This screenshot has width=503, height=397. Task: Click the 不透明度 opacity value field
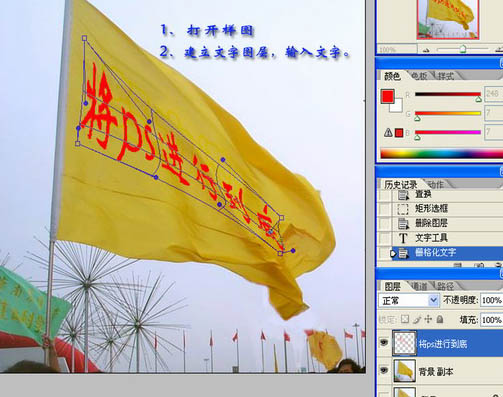coord(492,300)
